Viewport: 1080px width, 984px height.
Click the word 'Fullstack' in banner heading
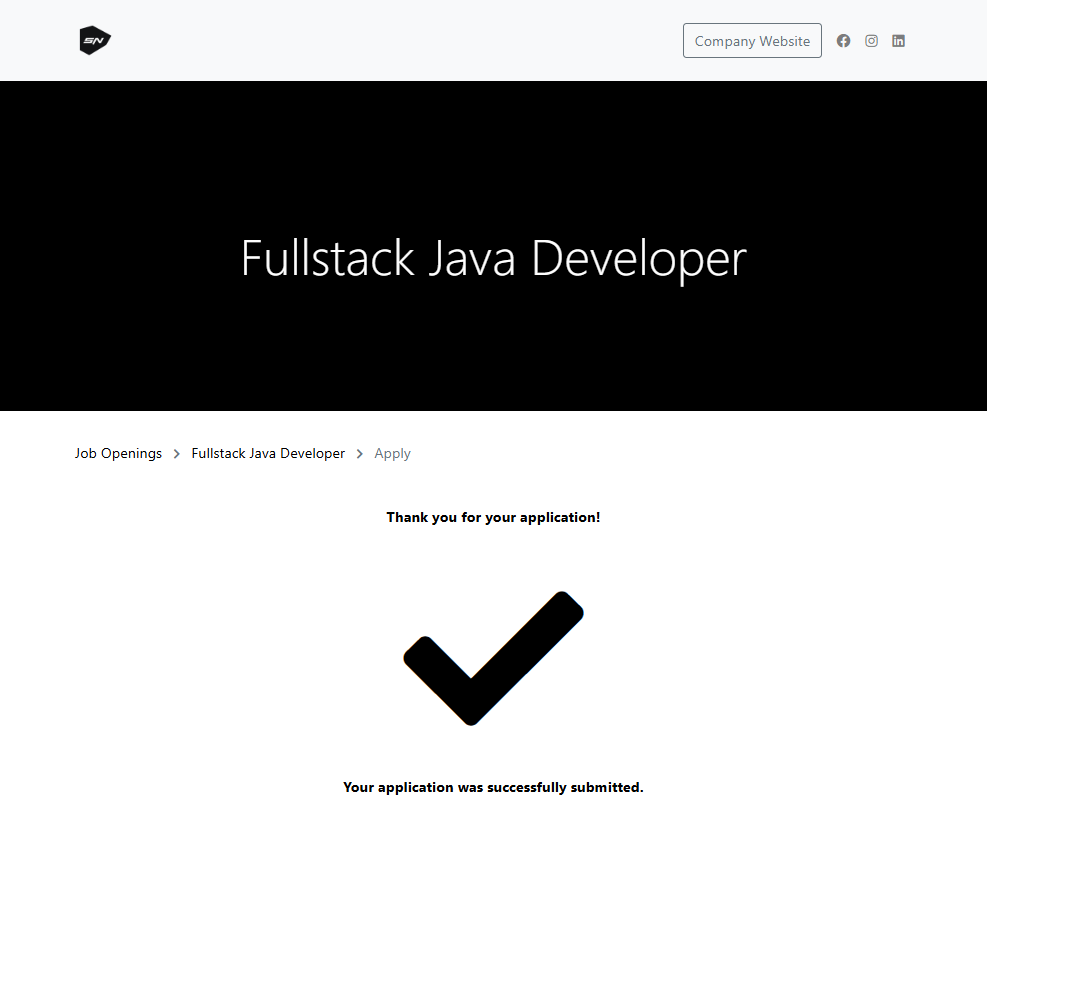327,258
